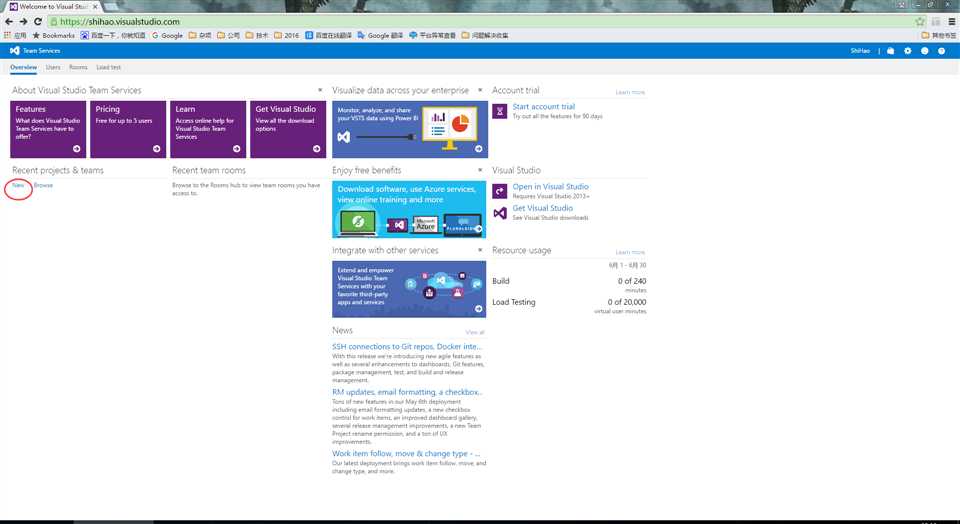Viewport: 960px width, 524px height.
Task: Open the Learn tile
Action: click(x=208, y=129)
